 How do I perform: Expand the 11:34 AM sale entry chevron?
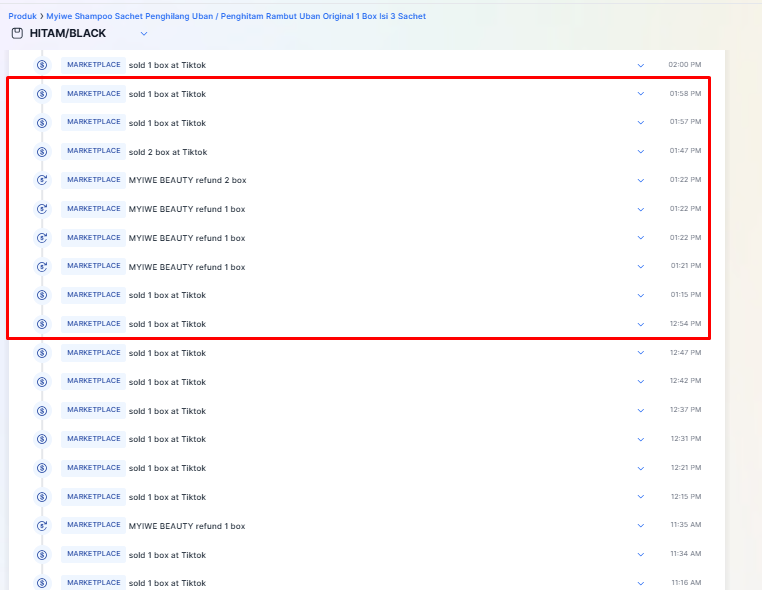[641, 555]
